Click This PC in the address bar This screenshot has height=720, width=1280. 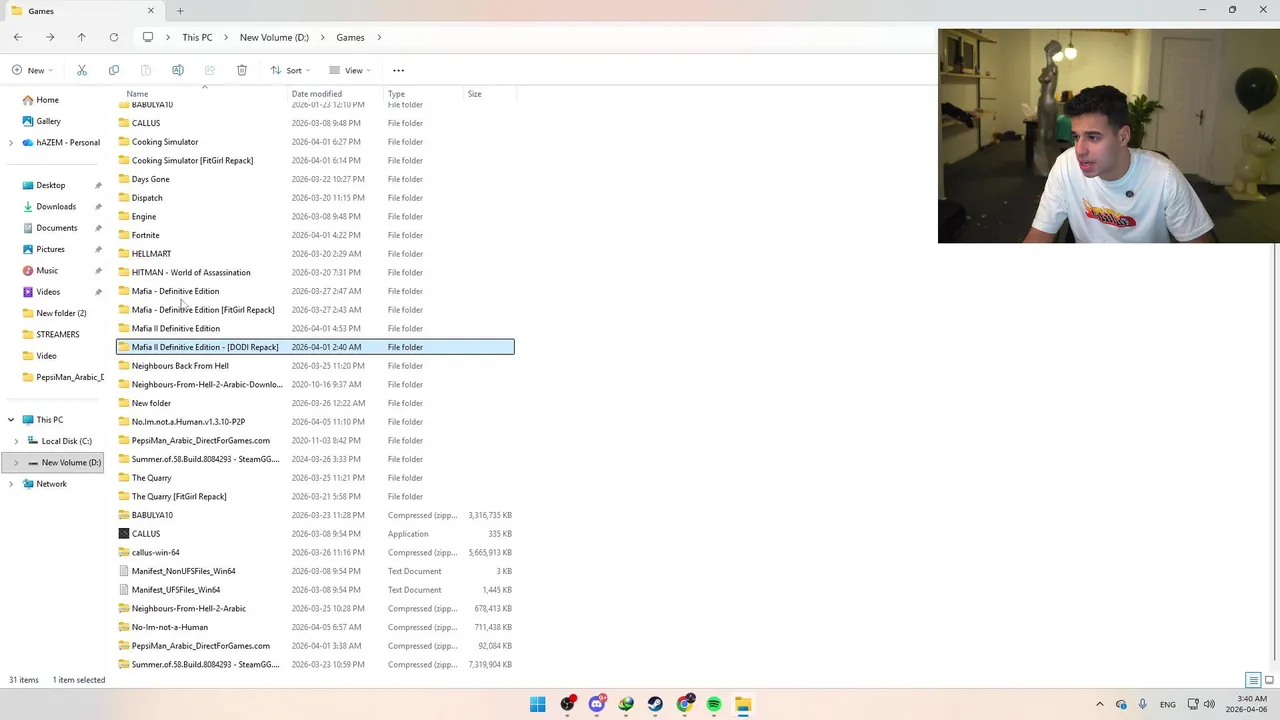coord(197,37)
